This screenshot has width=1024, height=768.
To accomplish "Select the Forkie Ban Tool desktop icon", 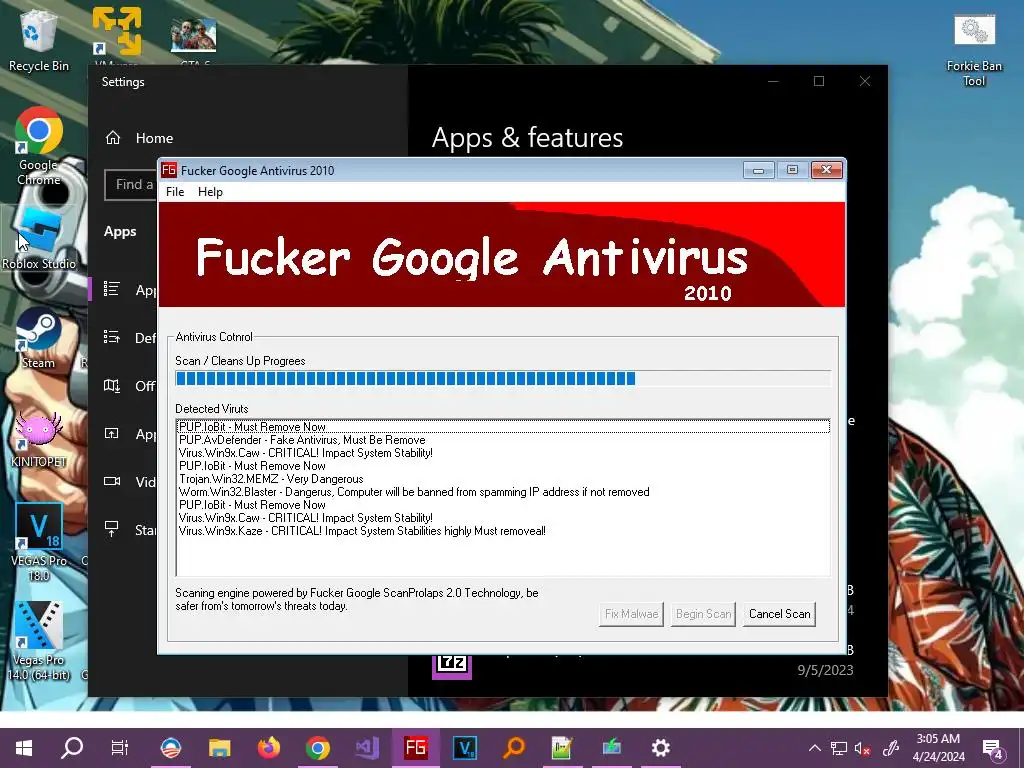I will tap(974, 51).
